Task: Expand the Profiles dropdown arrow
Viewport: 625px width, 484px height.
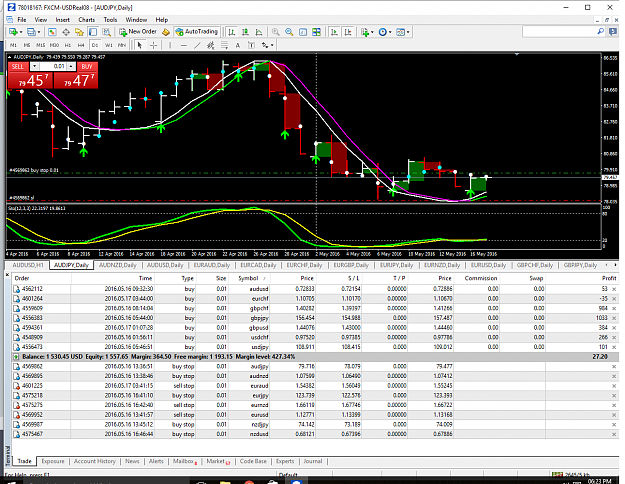Action: [x=39, y=32]
